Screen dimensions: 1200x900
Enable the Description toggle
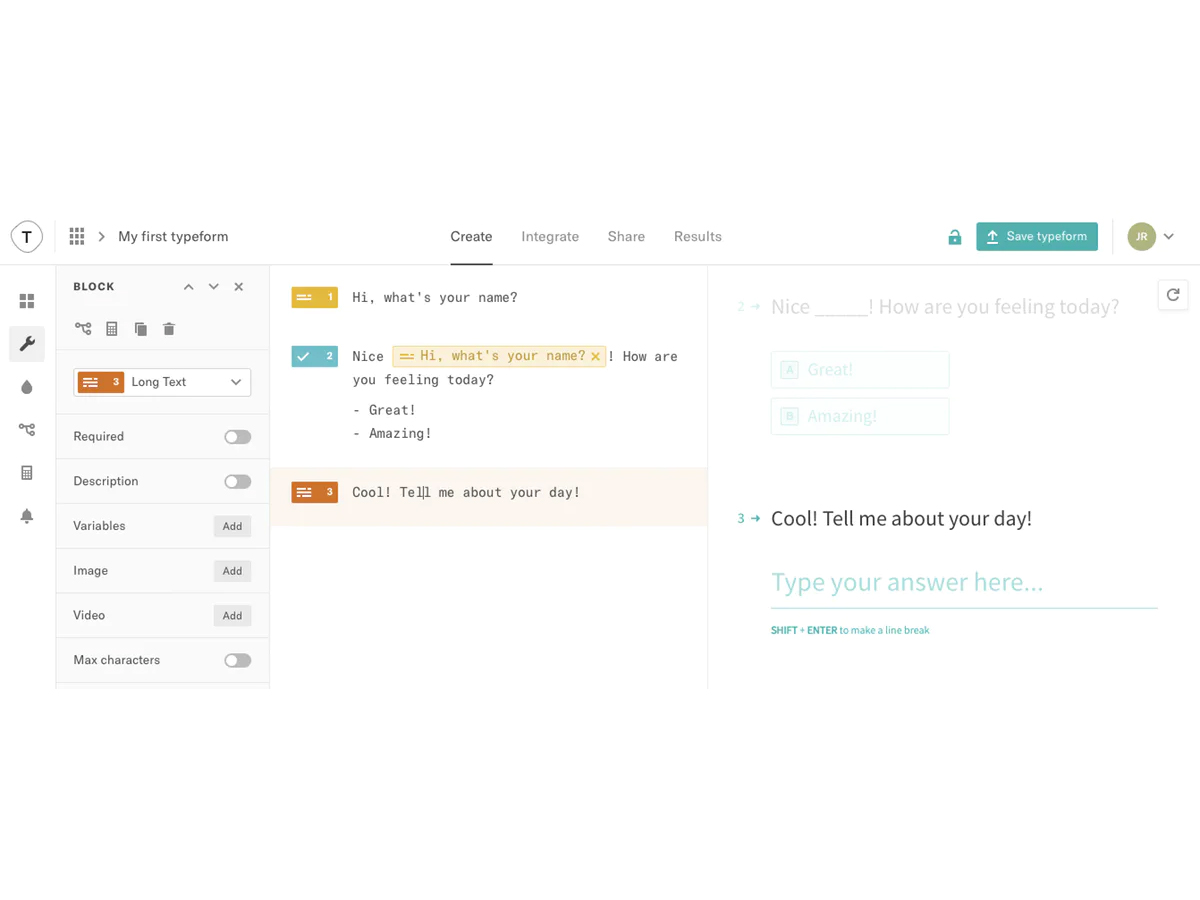pyautogui.click(x=237, y=482)
